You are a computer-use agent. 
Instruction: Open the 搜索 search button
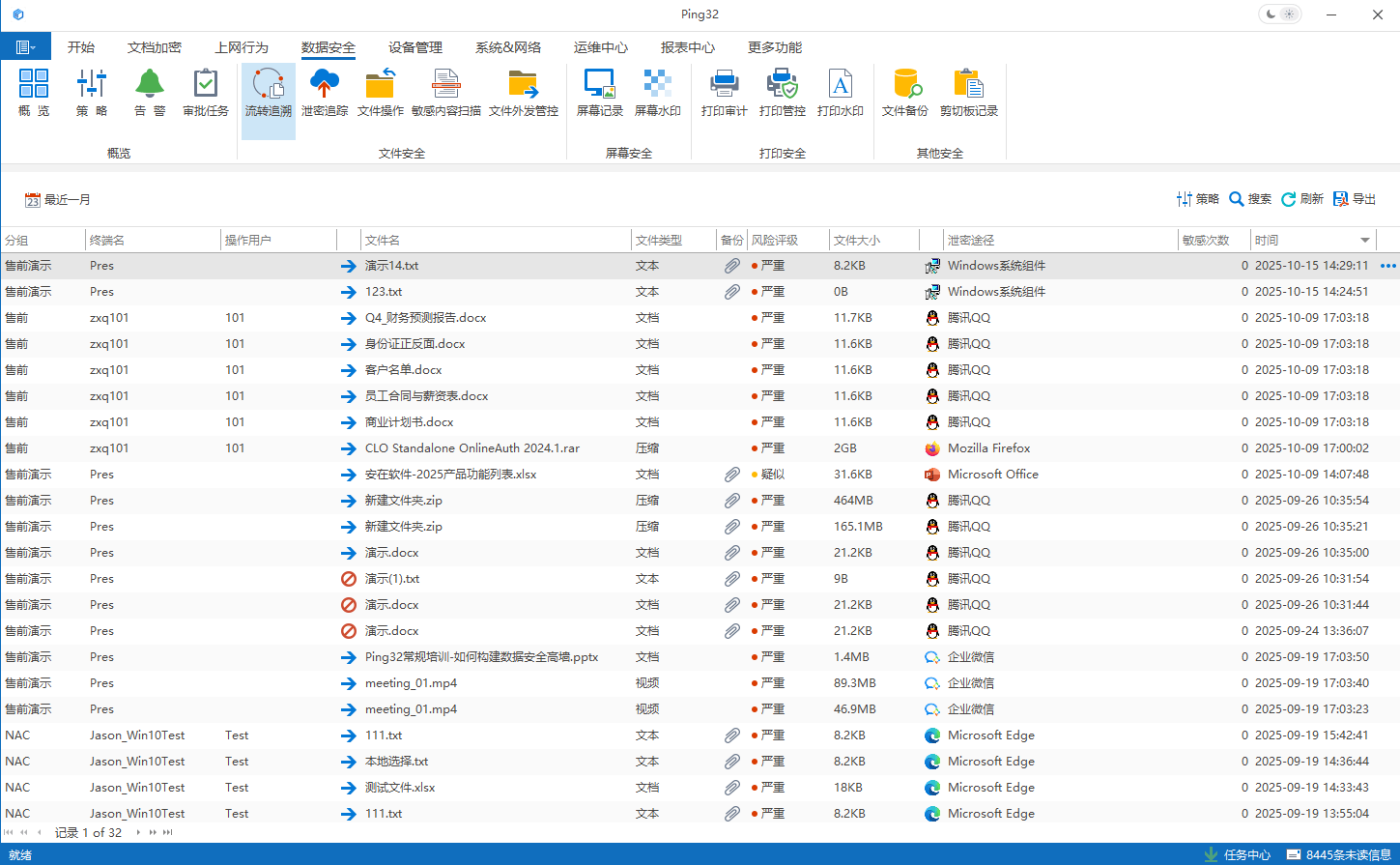[1249, 199]
